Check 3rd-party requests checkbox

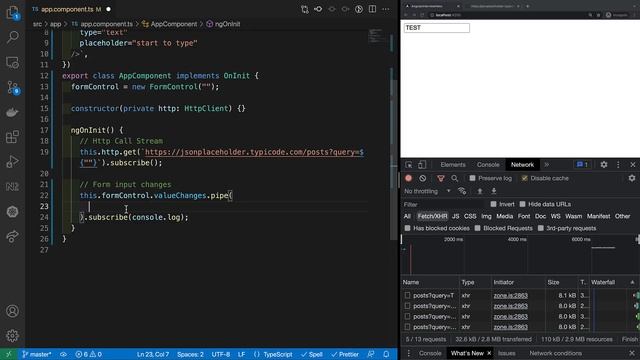(540, 228)
